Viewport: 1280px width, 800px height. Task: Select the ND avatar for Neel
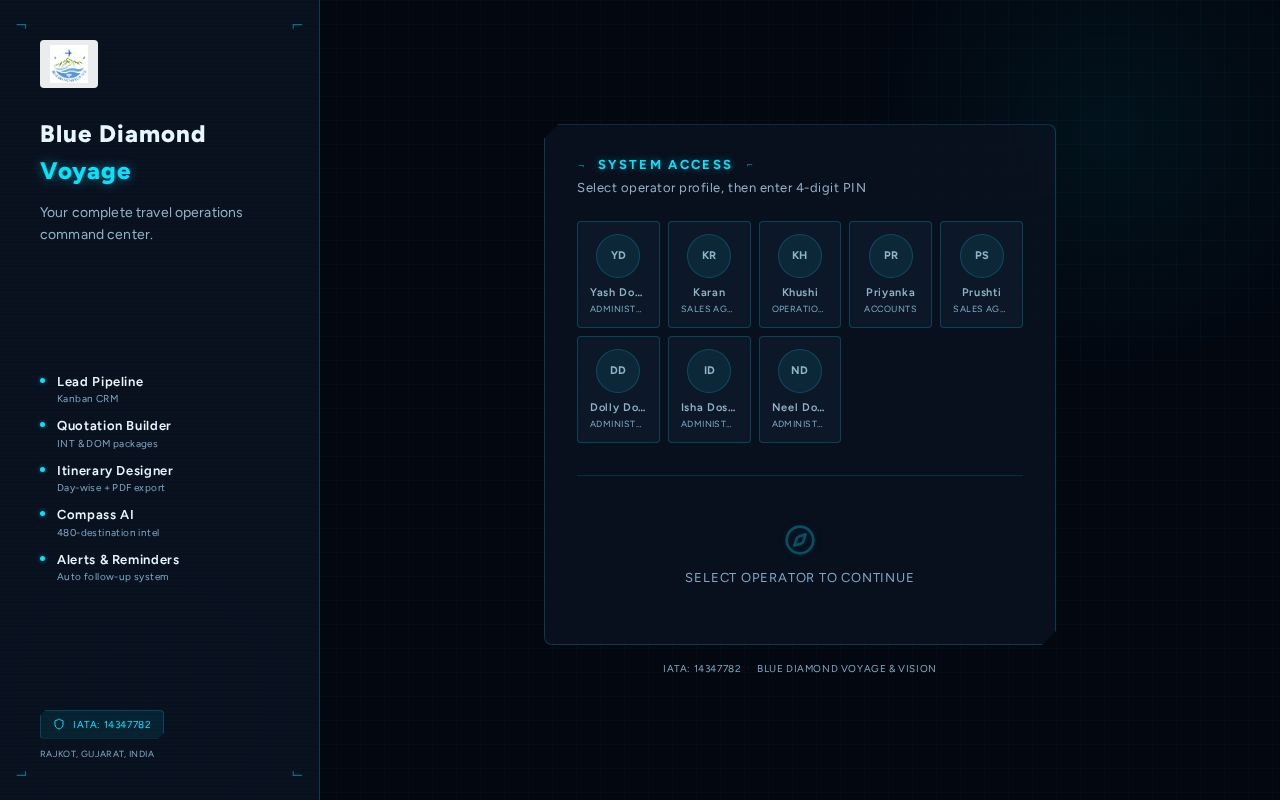[800, 371]
